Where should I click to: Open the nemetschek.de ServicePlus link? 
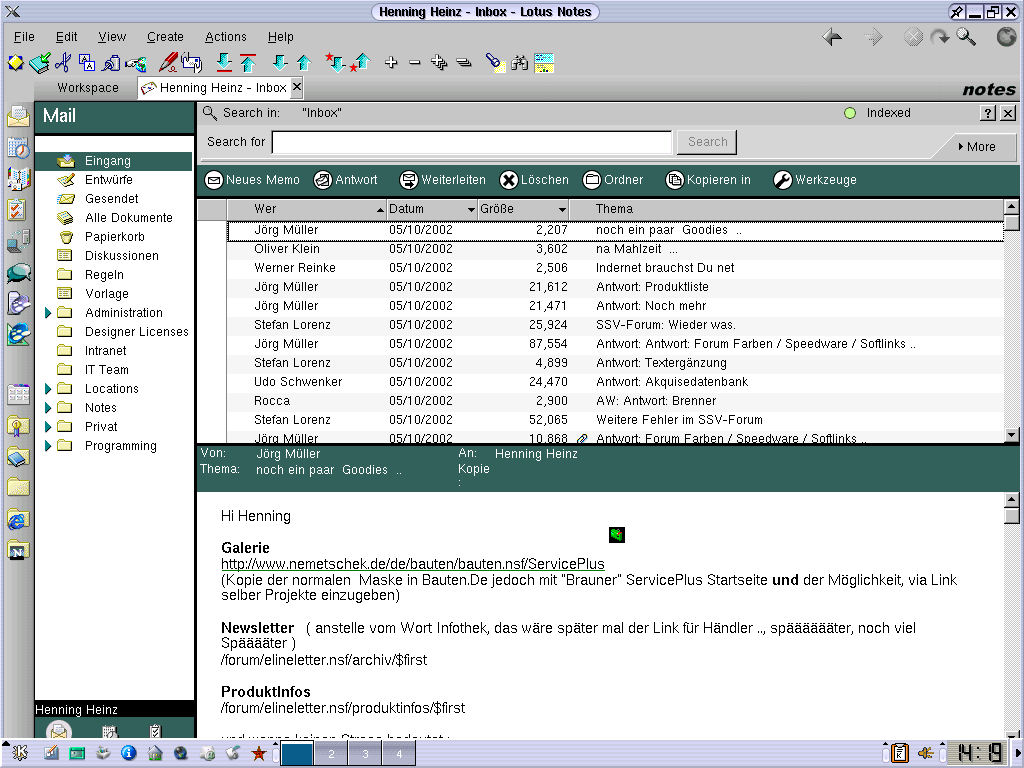pyautogui.click(x=413, y=564)
